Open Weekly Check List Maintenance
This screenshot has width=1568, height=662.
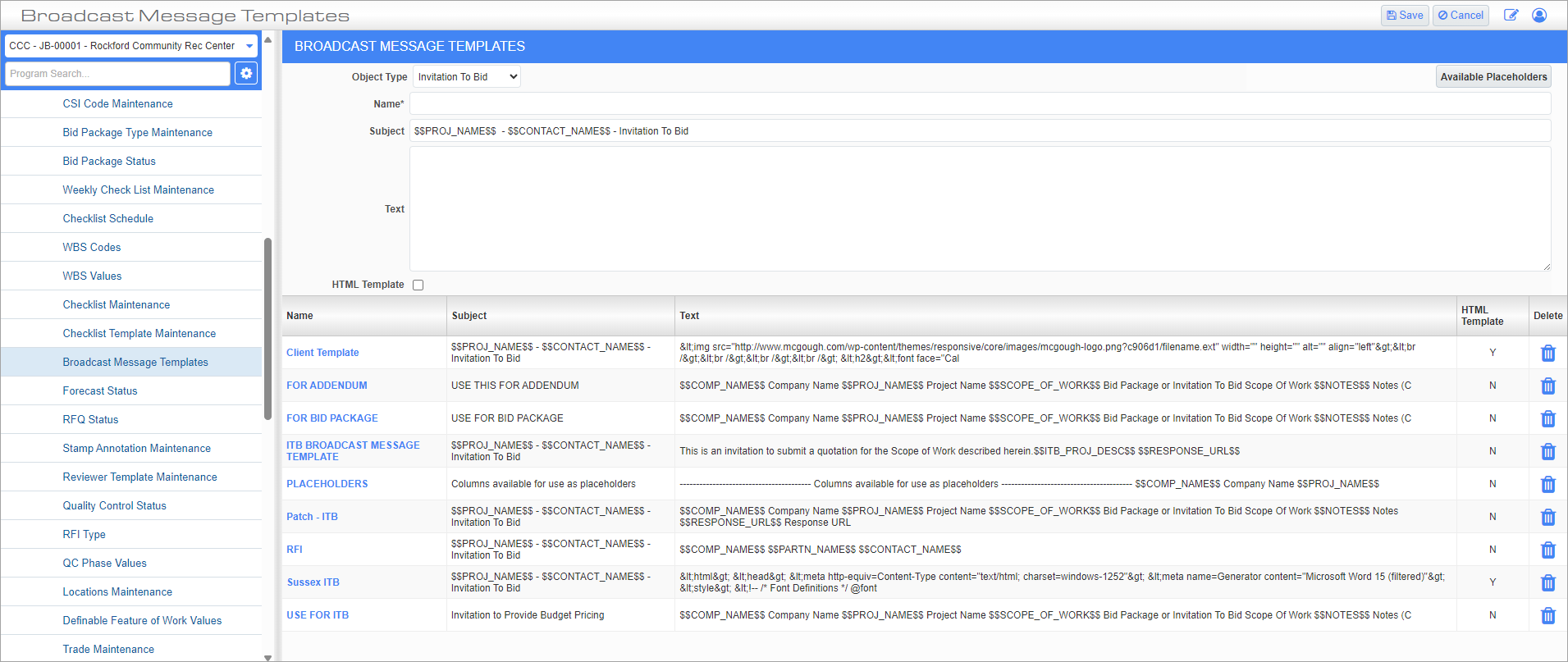(138, 190)
